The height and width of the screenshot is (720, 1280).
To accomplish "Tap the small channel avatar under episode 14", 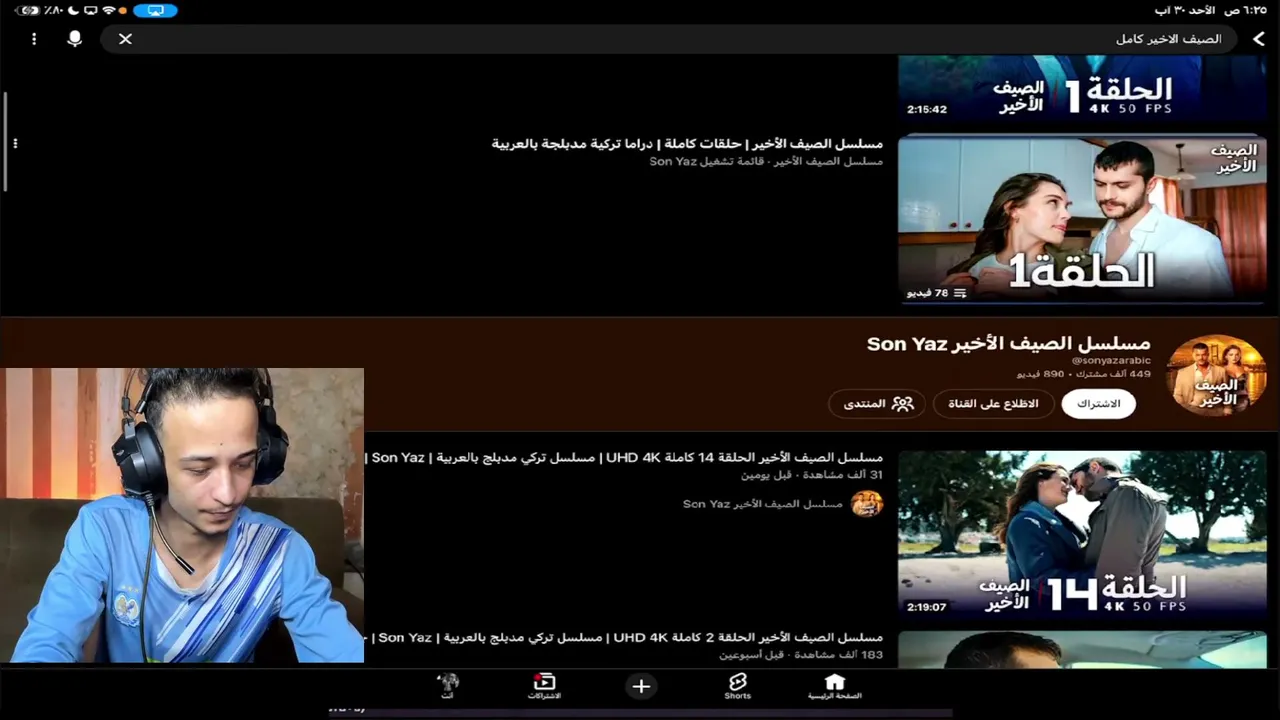I will coord(867,504).
